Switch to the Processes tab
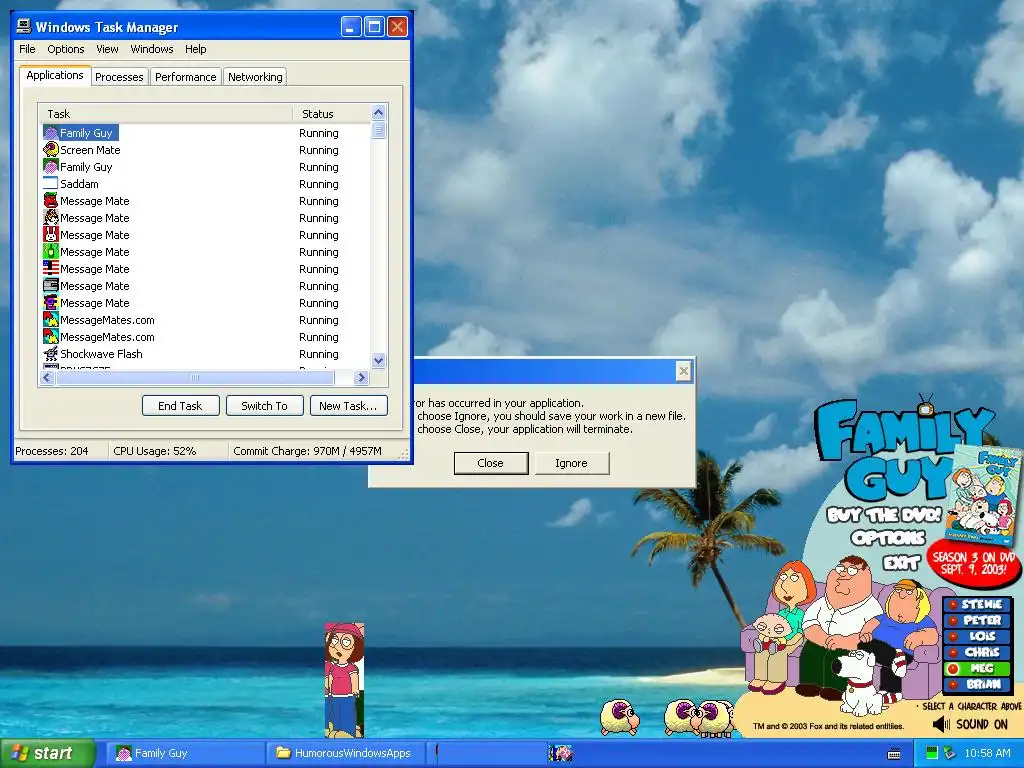Image resolution: width=1024 pixels, height=768 pixels. click(x=119, y=77)
